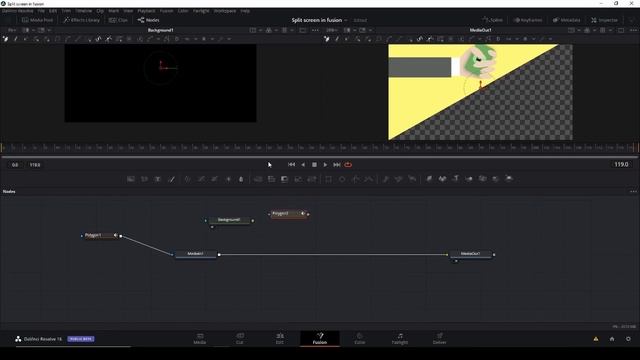This screenshot has width=640, height=360.
Task: Open left viewer options three-dot menu
Action: pyautogui.click(x=315, y=30)
